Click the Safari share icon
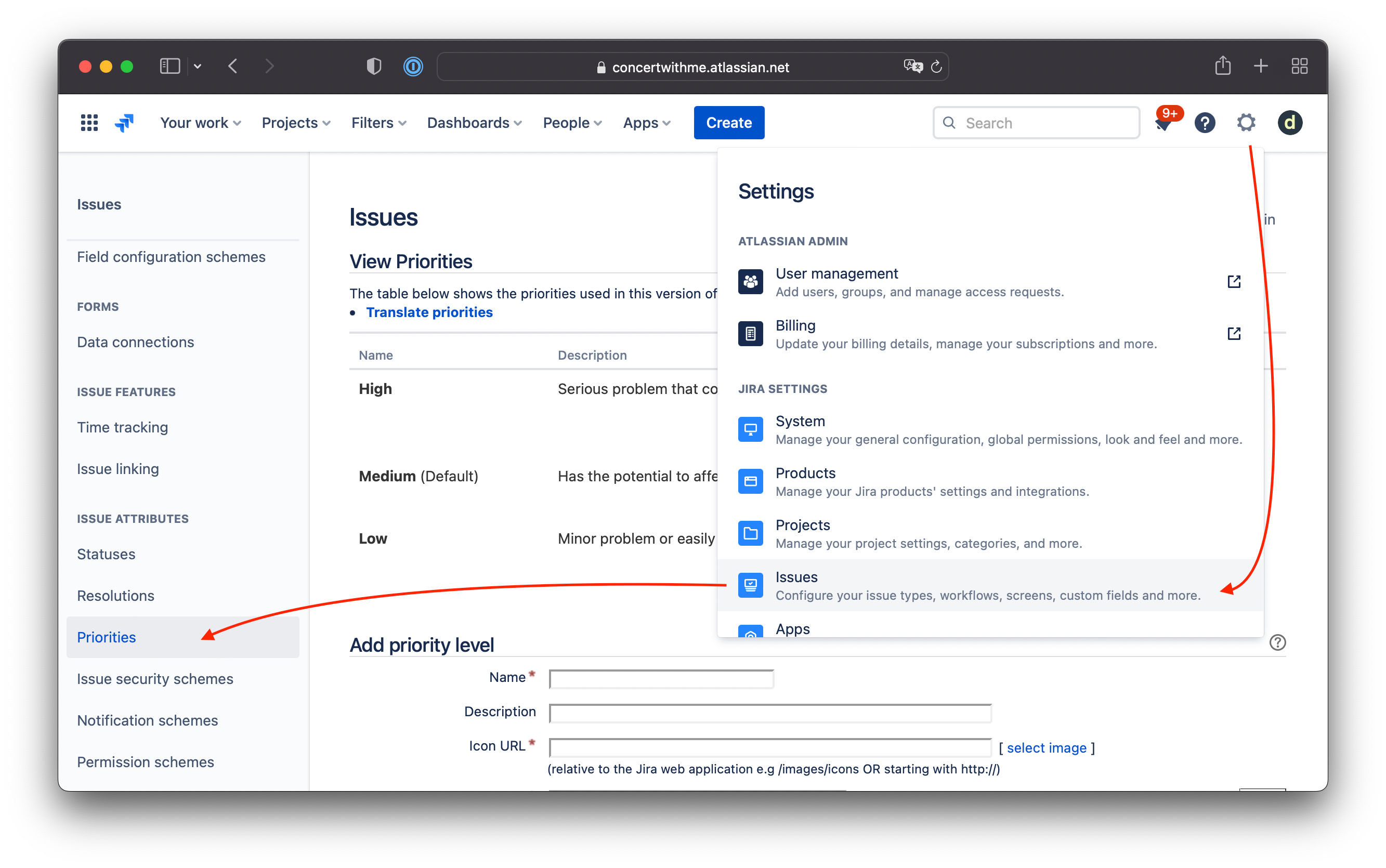Screen dimensions: 1386x868 [x=1223, y=66]
